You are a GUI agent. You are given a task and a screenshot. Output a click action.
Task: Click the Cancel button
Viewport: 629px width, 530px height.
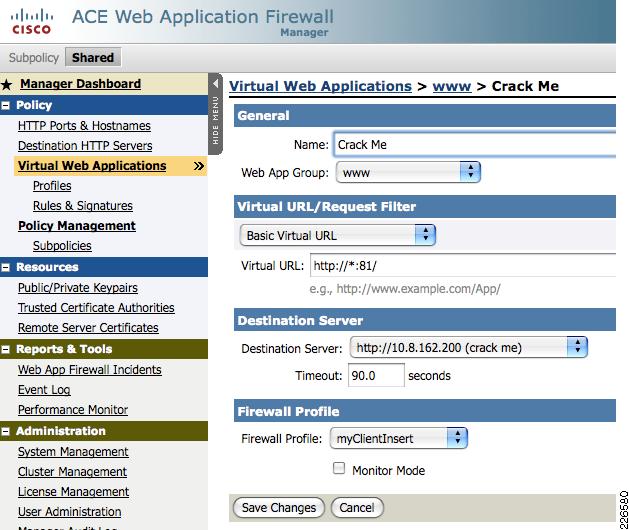click(357, 508)
